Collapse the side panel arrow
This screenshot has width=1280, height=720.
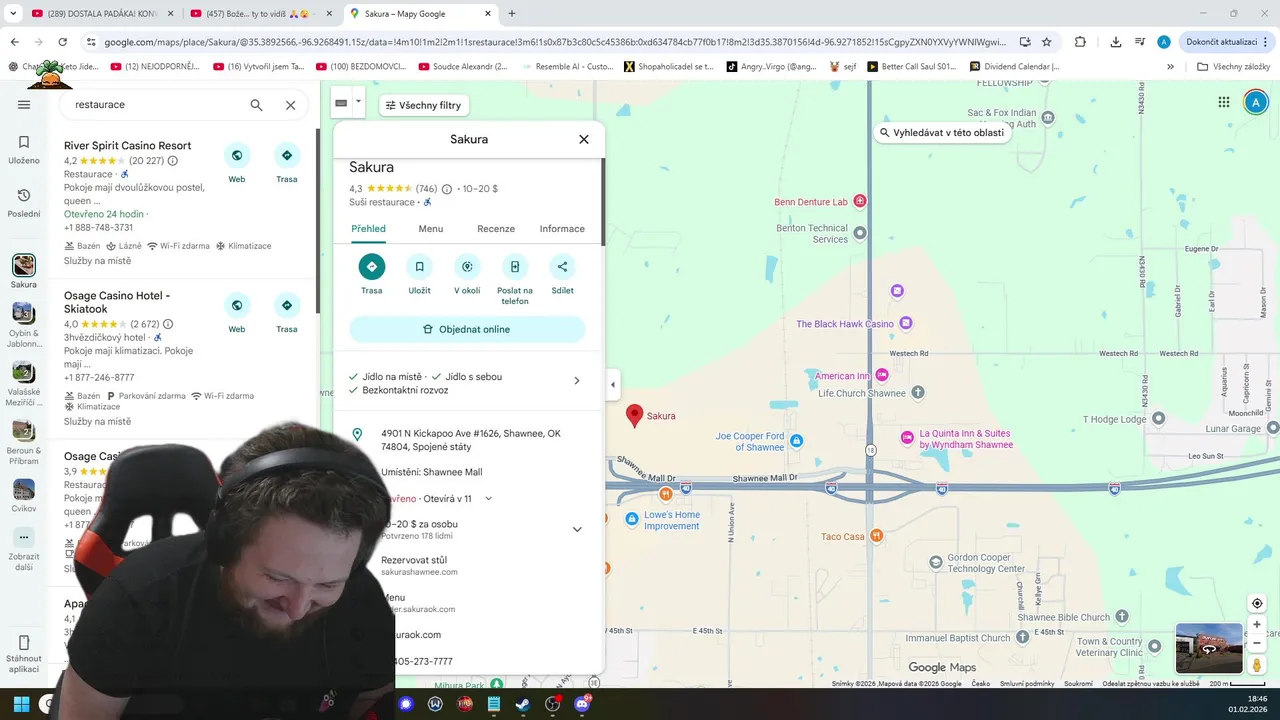(x=613, y=385)
